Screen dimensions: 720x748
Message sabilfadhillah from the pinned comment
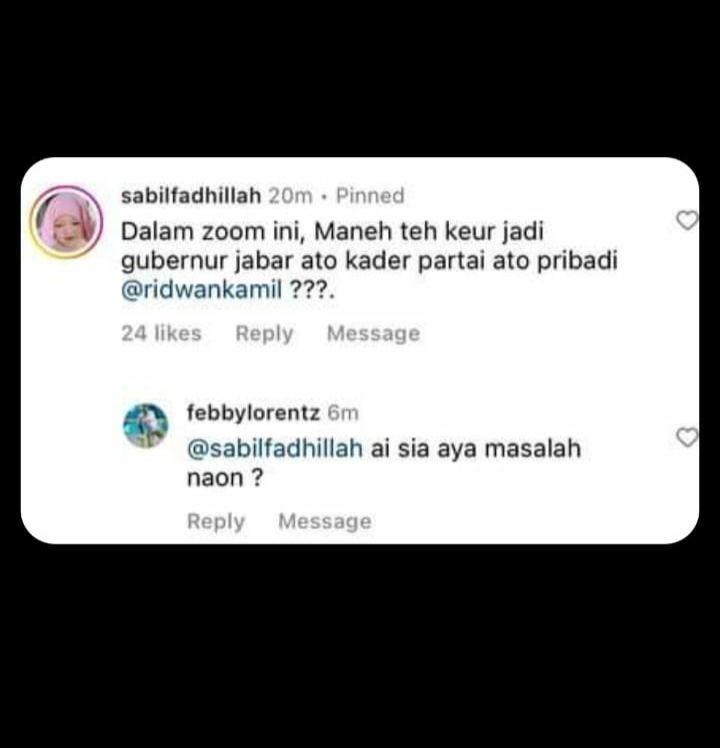(373, 333)
